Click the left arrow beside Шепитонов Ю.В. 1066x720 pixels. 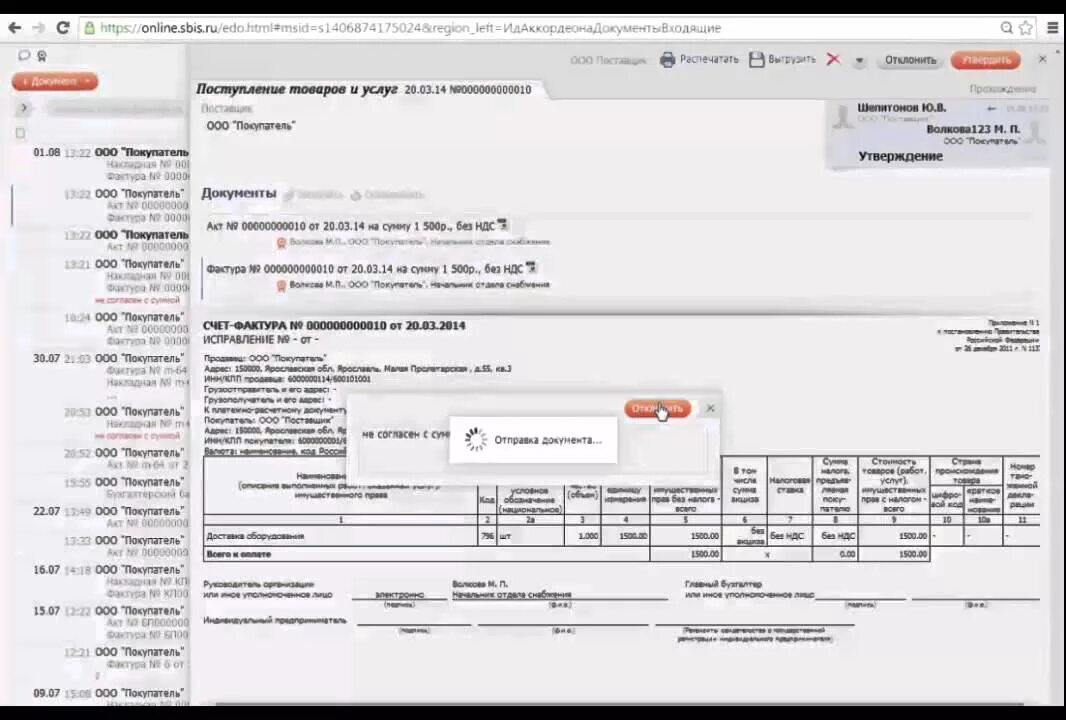pyautogui.click(x=991, y=109)
